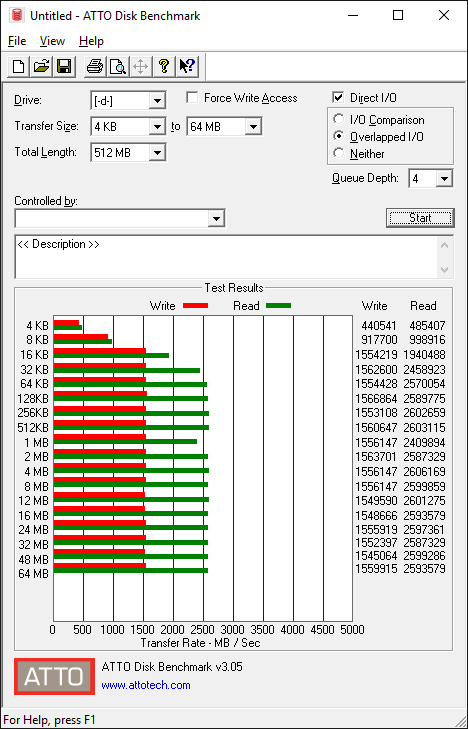
Task: Open Print Preview toolbar icon
Action: coord(118,66)
